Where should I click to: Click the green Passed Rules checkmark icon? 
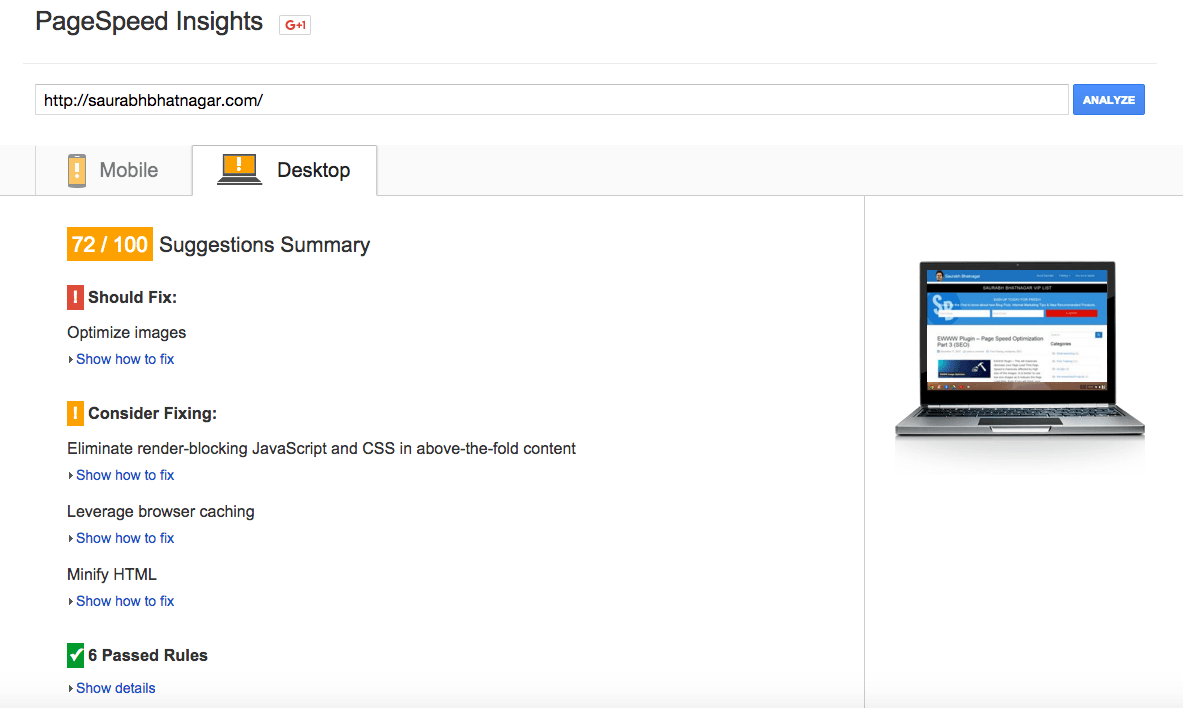(x=75, y=655)
